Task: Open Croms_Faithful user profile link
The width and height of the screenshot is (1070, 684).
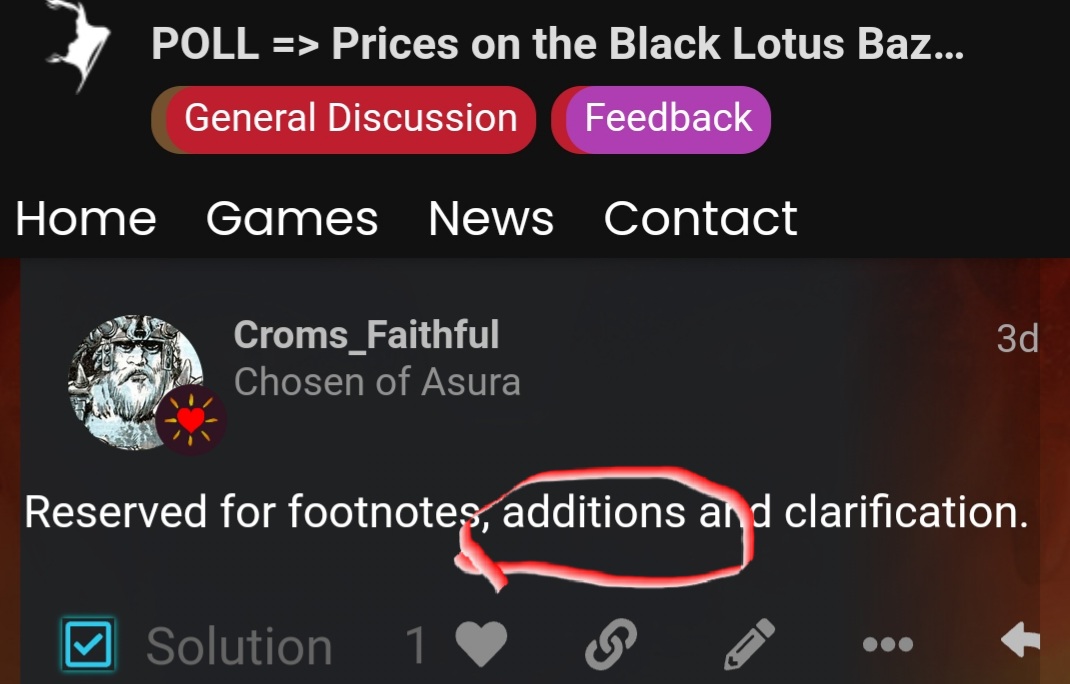Action: 366,334
